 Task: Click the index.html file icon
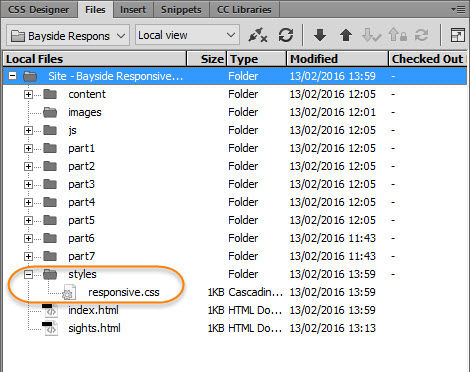pos(50,310)
